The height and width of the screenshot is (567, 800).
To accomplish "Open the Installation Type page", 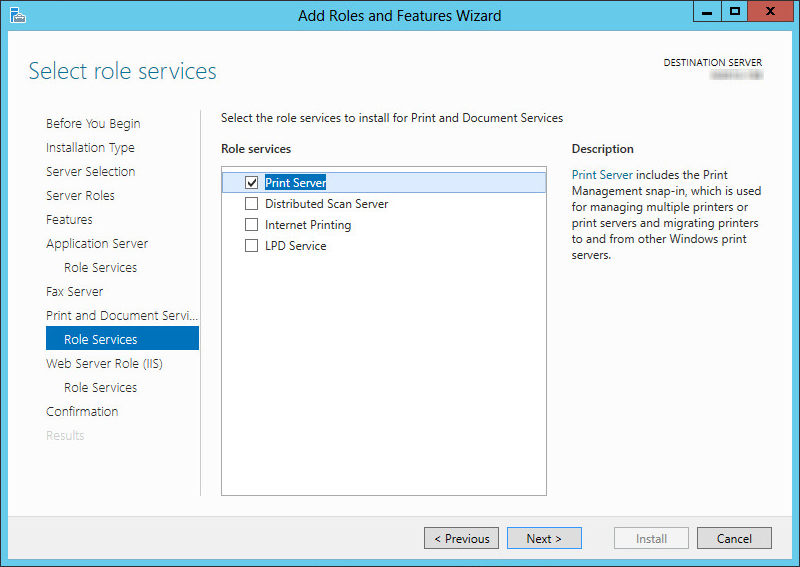I will 90,148.
